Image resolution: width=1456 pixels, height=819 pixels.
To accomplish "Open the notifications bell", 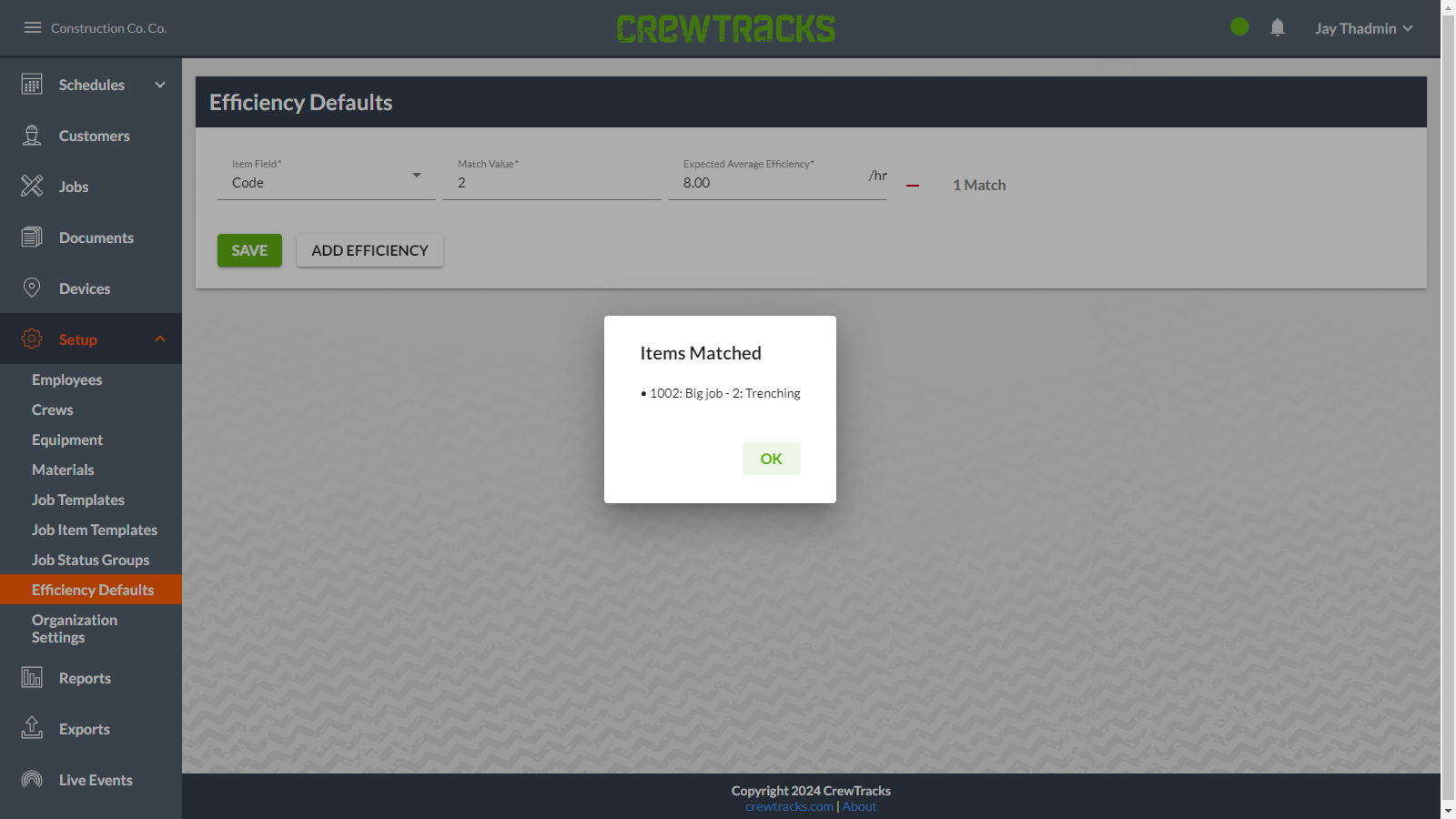I will [x=1278, y=27].
